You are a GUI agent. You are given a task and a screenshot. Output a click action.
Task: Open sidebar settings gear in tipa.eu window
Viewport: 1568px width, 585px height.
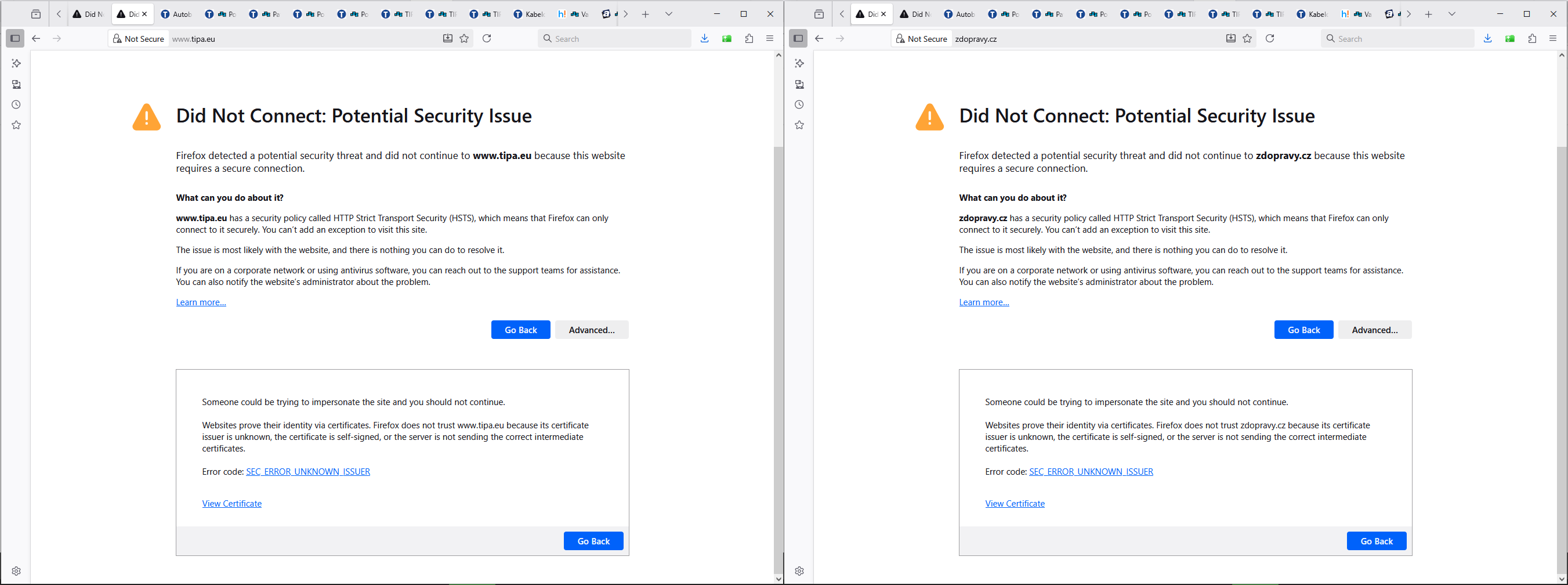16,571
